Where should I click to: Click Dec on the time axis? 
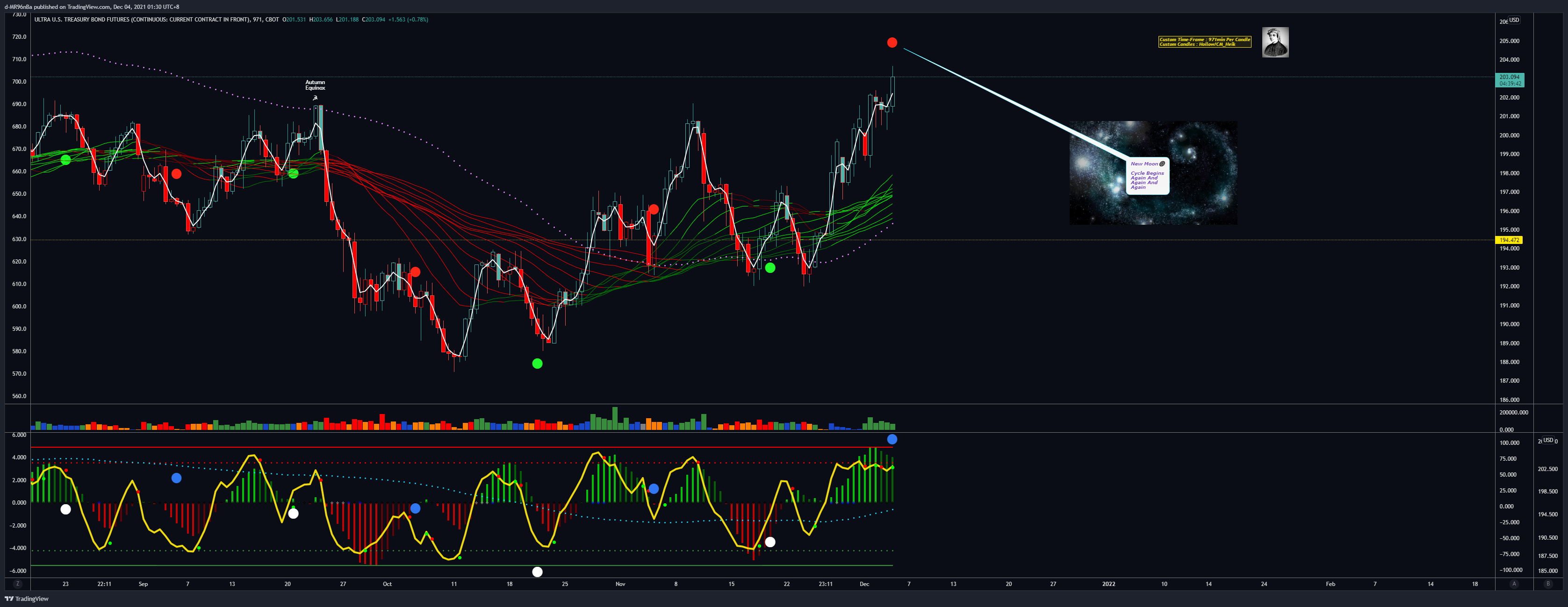(x=864, y=584)
